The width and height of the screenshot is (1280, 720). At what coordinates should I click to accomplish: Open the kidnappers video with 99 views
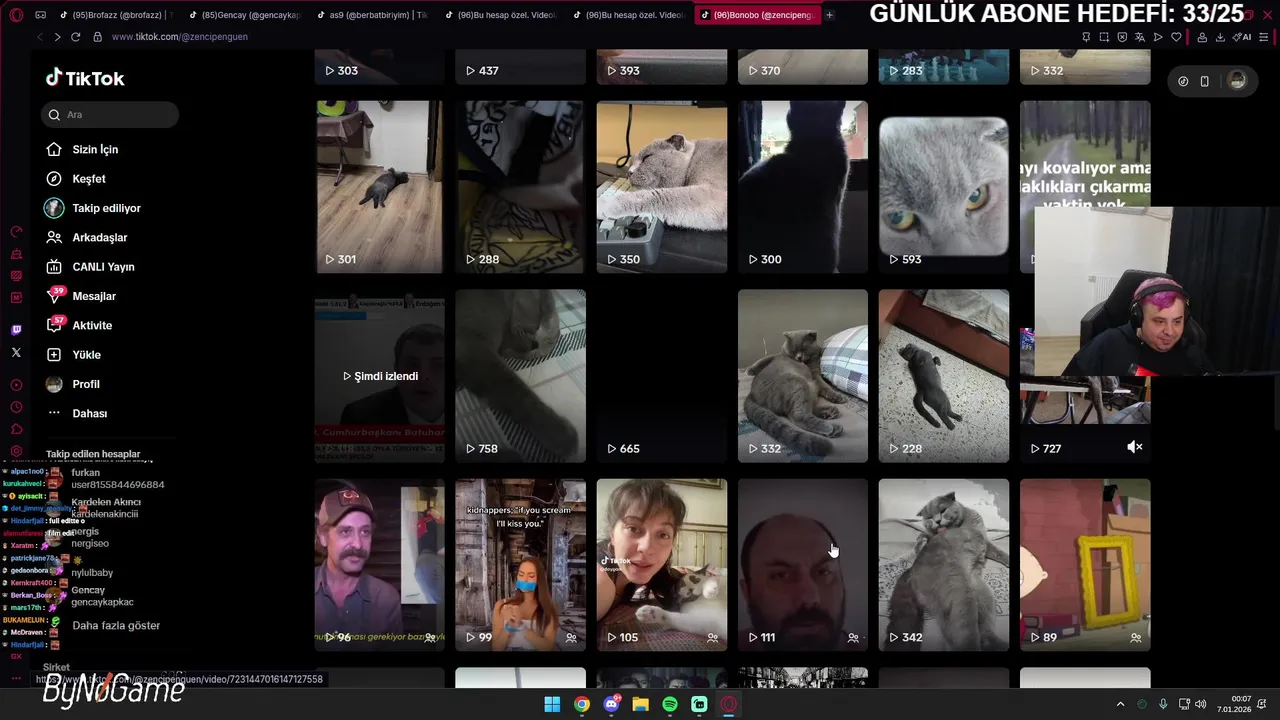(520, 565)
